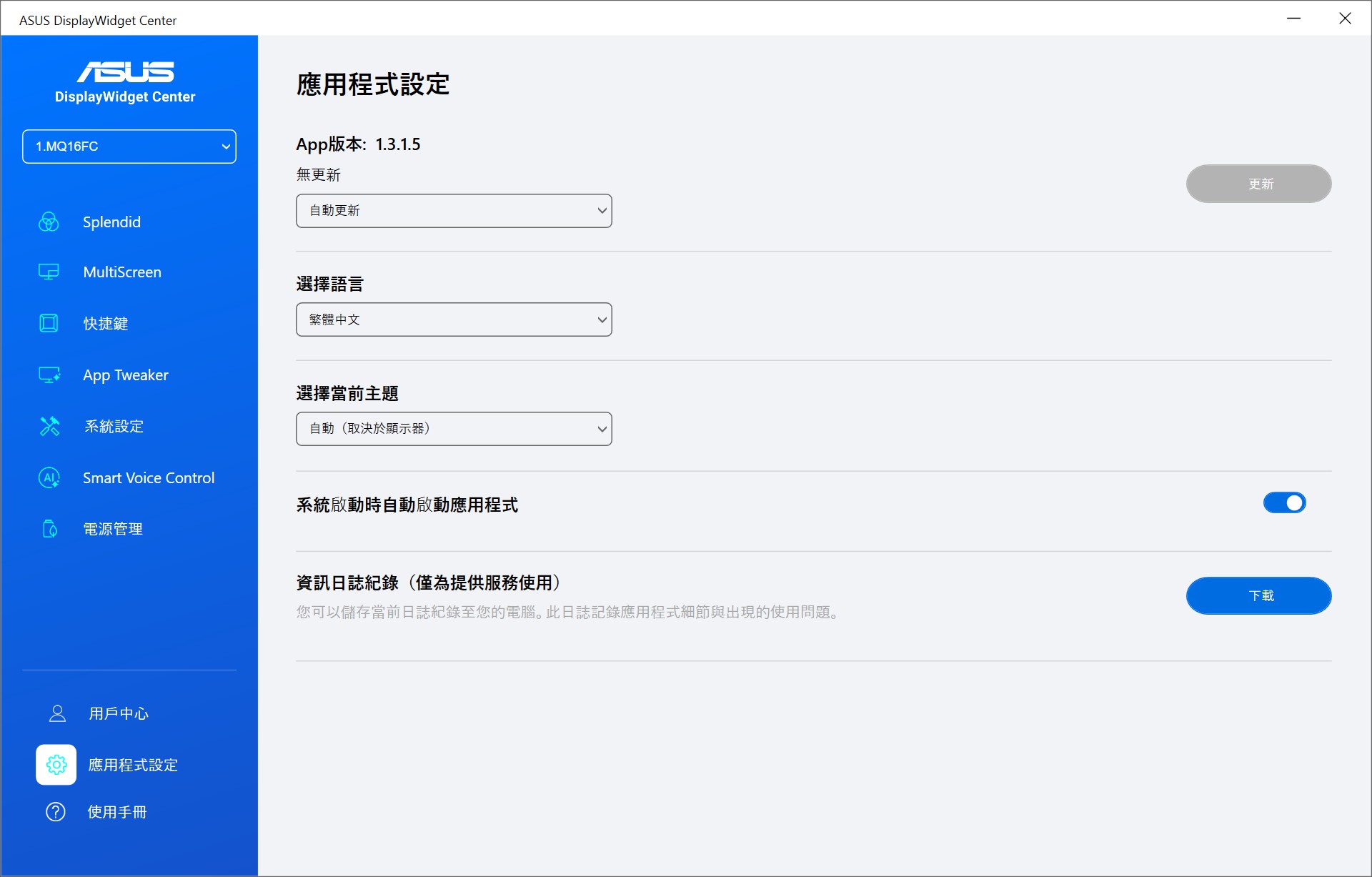This screenshot has width=1372, height=877.
Task: Go to the Smart Voice Control menu item
Action: [148, 478]
